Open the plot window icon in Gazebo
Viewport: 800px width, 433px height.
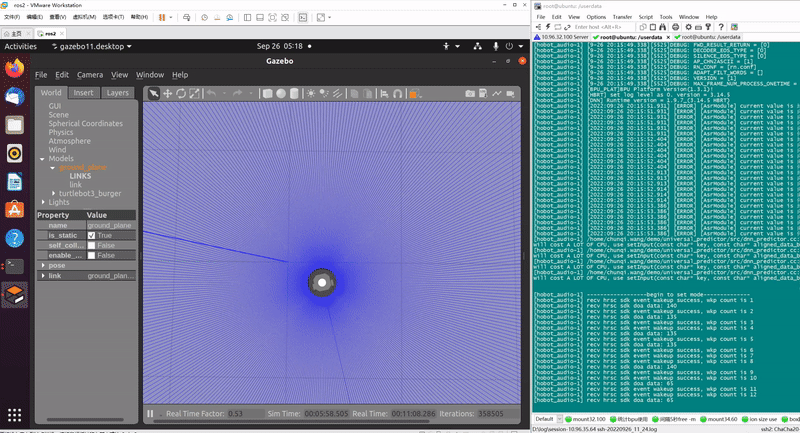point(497,93)
